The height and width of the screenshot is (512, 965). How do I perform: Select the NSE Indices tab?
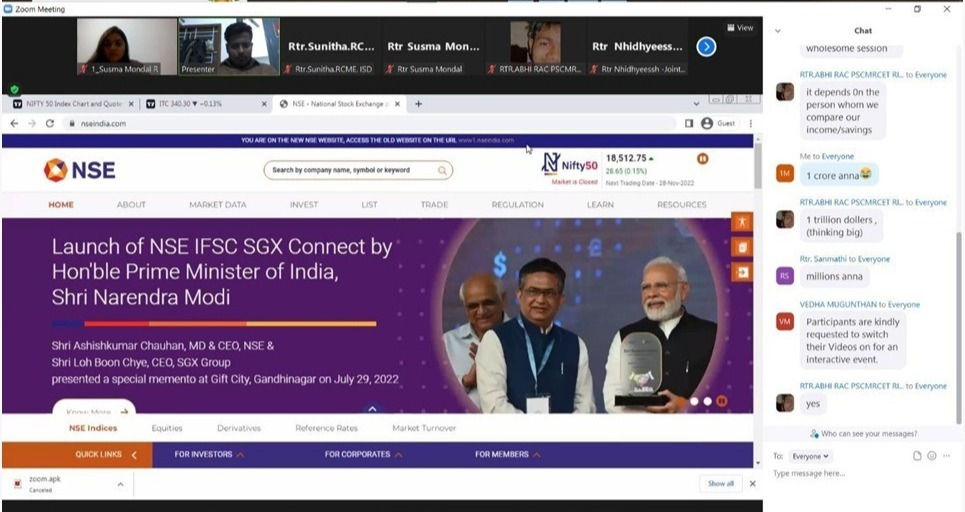pos(93,428)
